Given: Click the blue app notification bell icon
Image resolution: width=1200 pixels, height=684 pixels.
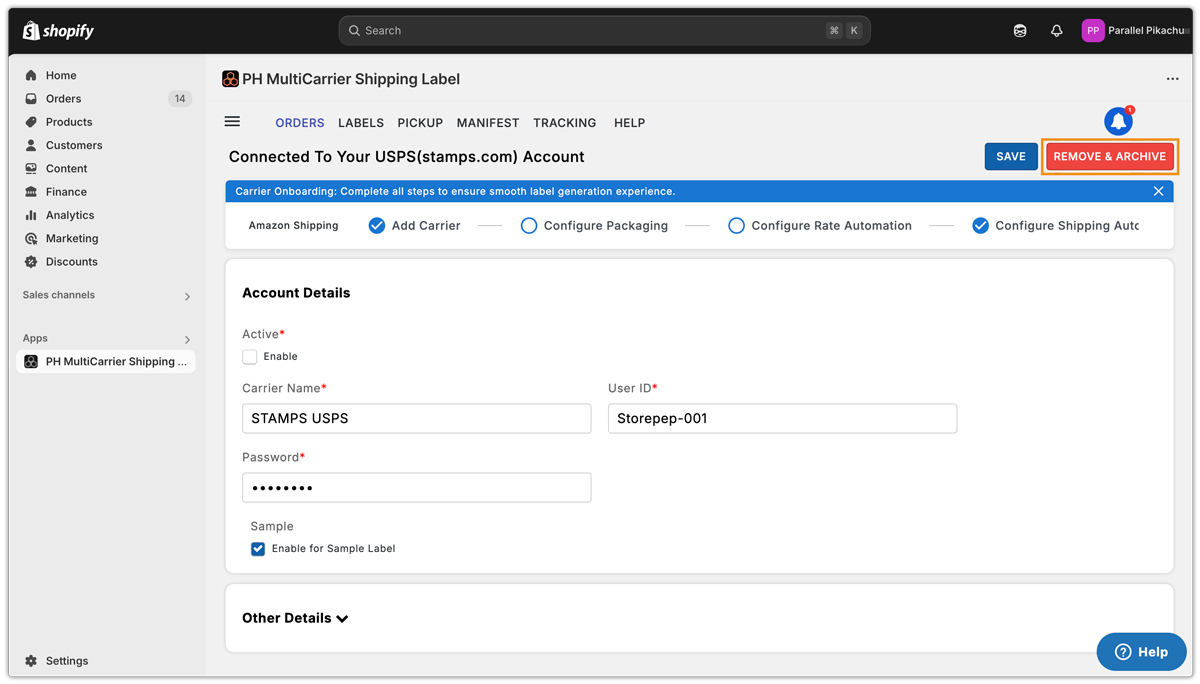Looking at the screenshot, I should (x=1118, y=121).
